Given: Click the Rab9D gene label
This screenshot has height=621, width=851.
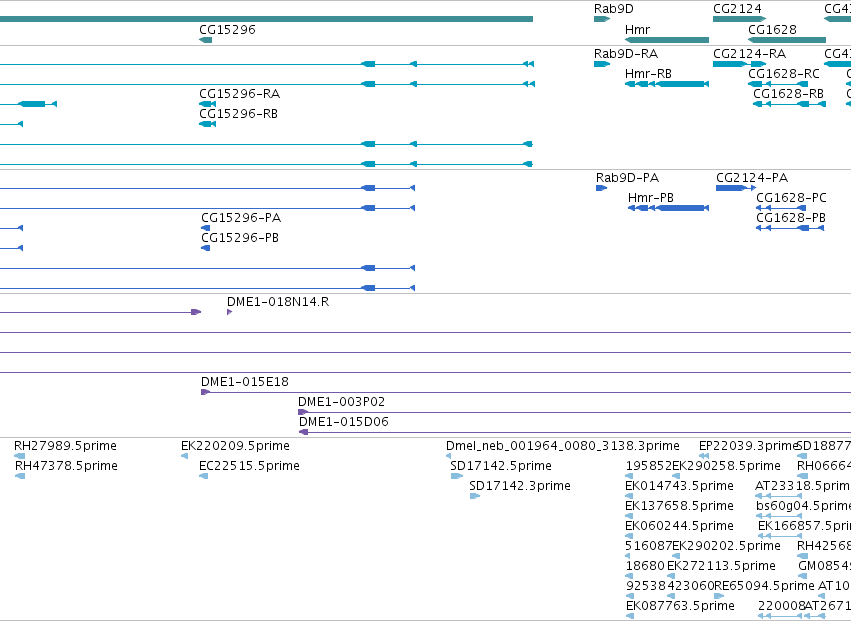Looking at the screenshot, I should tap(613, 9).
